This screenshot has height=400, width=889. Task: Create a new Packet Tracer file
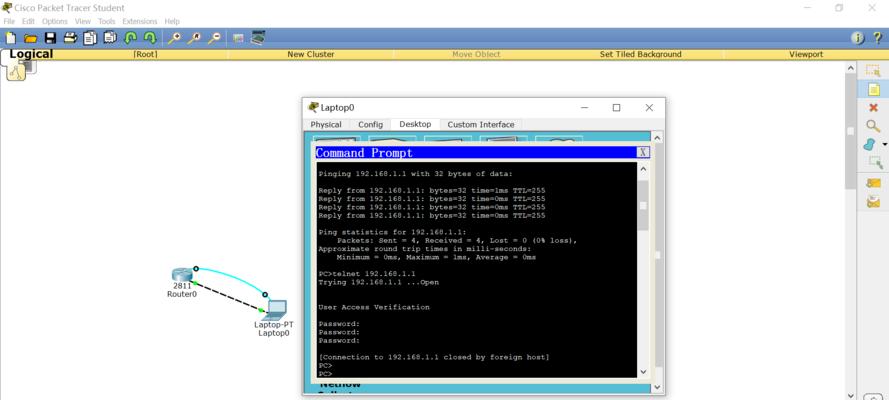click(11, 38)
